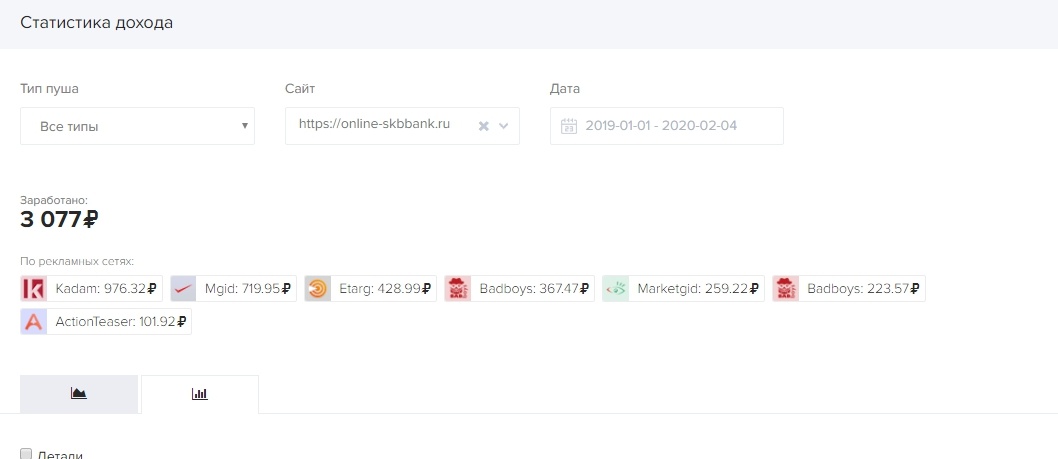The width and height of the screenshot is (1058, 459).
Task: Click the 'Kadam: 976.32₽' label
Action: click(105, 289)
